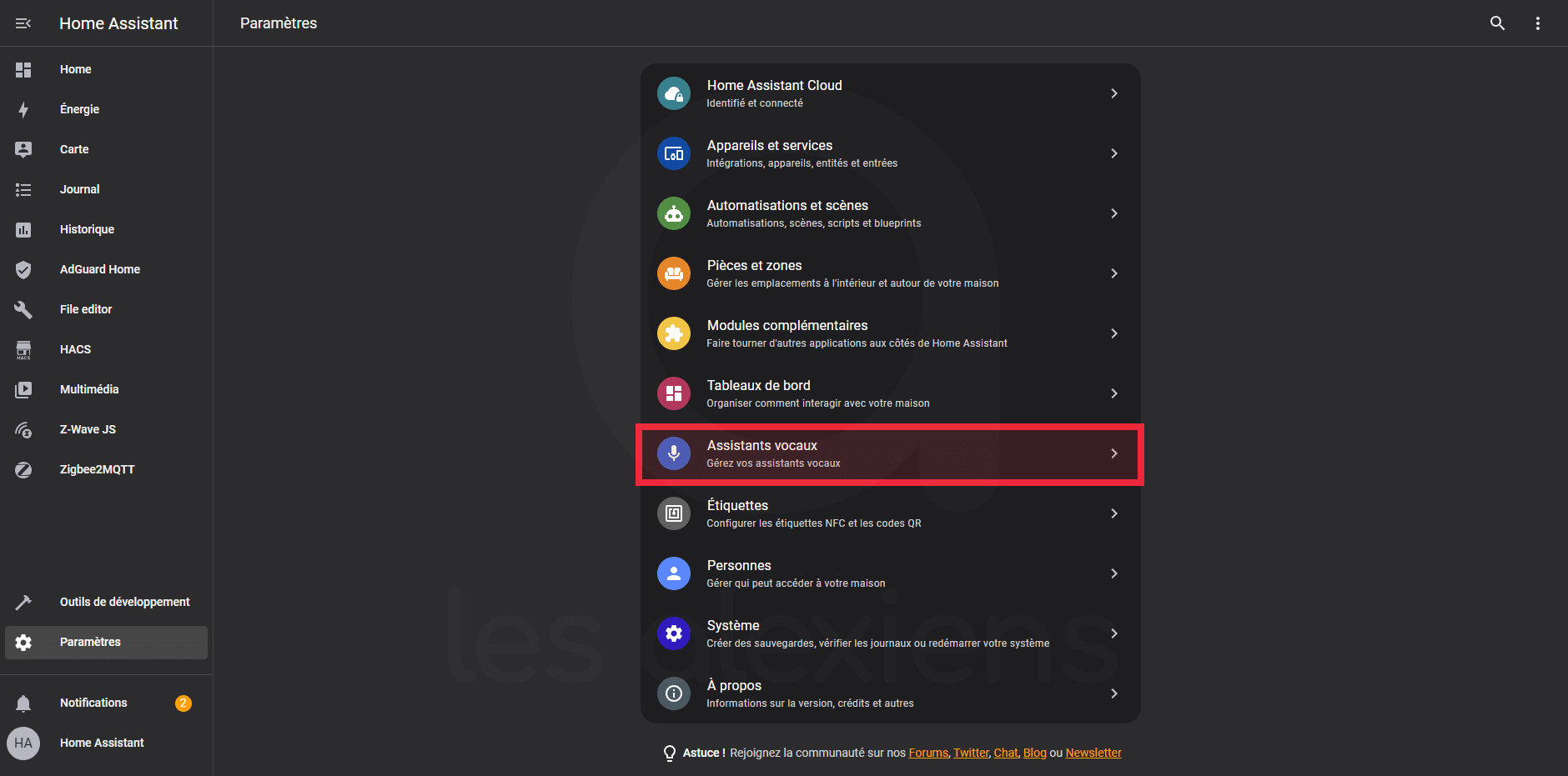The image size is (1568, 776).
Task: Click the Multimédia play icon
Action: tap(23, 389)
